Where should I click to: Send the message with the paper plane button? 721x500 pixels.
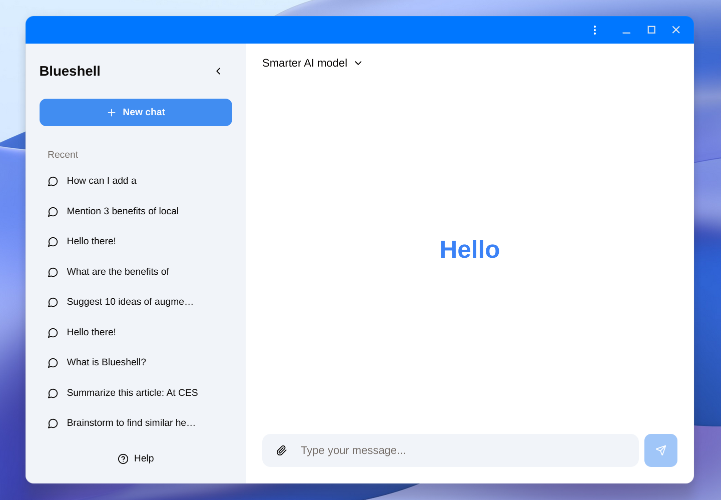[660, 450]
